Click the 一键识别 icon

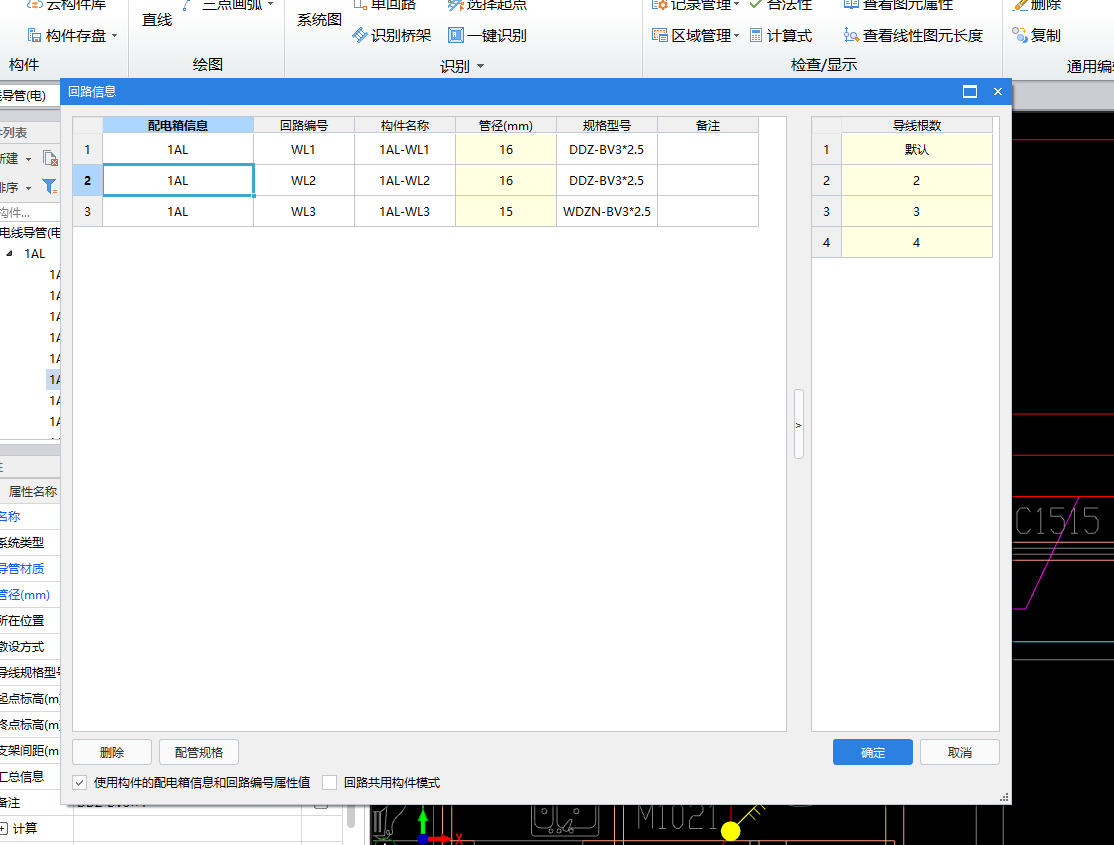(x=455, y=35)
